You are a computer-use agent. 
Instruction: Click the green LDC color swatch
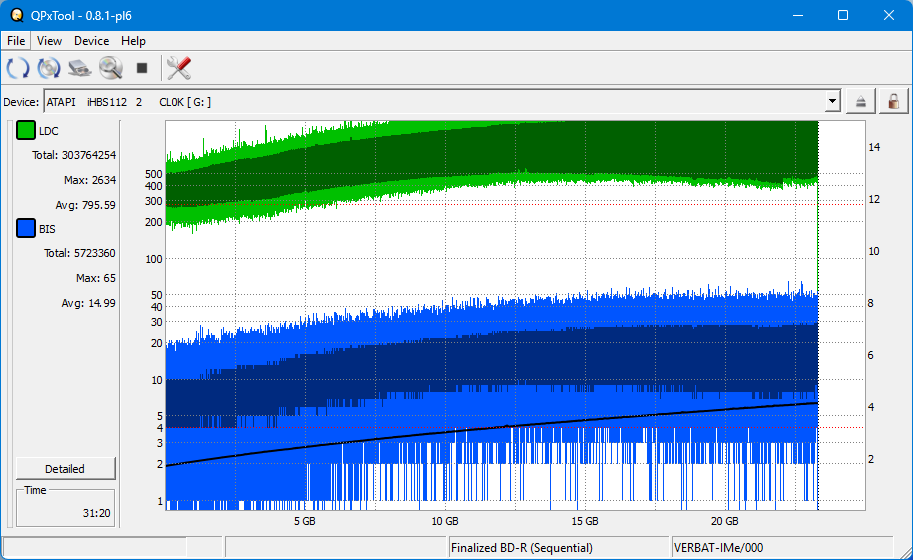point(26,131)
